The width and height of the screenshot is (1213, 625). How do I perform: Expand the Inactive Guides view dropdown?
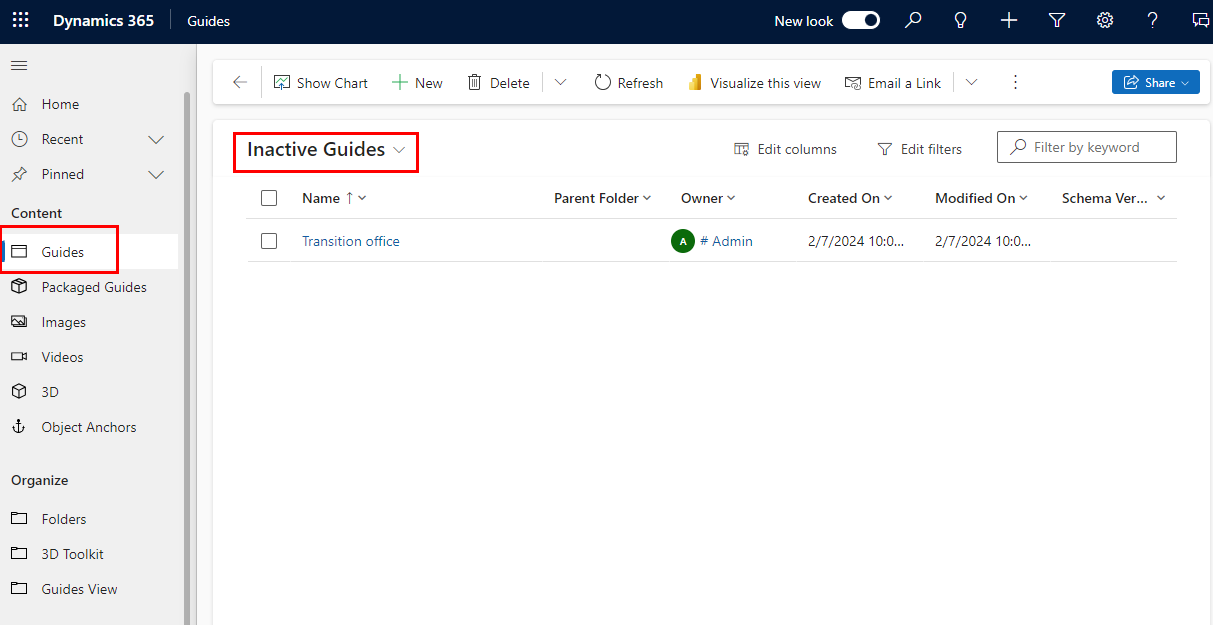tap(399, 149)
